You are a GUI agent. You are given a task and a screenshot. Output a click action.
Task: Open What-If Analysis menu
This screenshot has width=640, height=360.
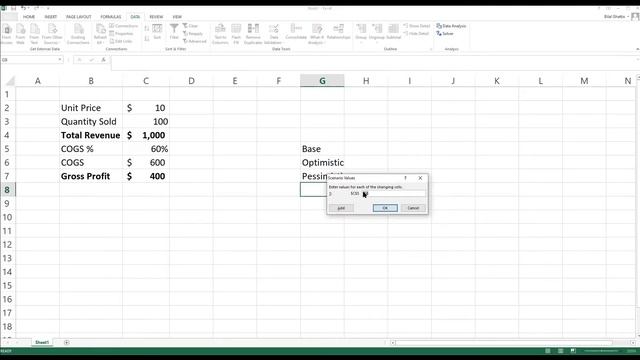point(317,34)
